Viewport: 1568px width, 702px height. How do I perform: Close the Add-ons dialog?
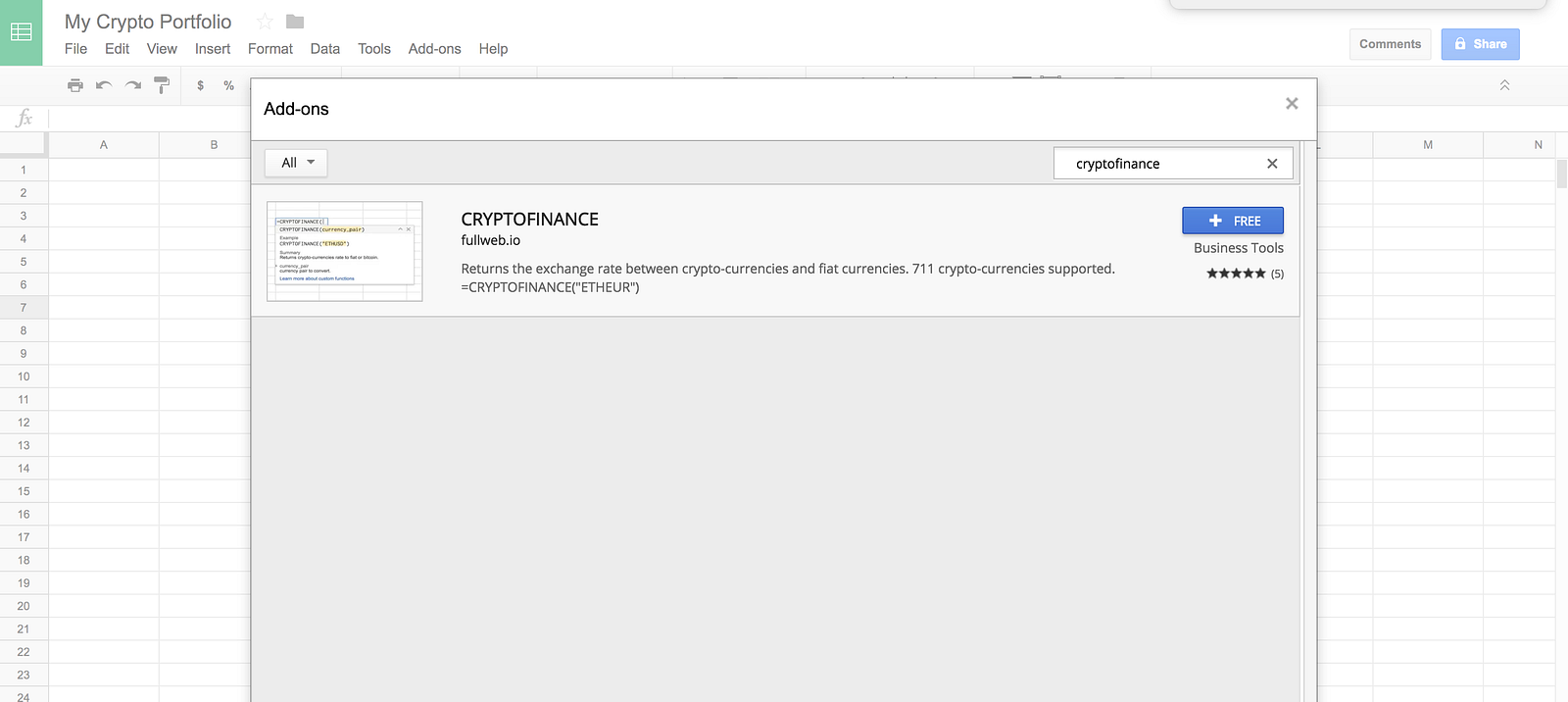[1292, 103]
